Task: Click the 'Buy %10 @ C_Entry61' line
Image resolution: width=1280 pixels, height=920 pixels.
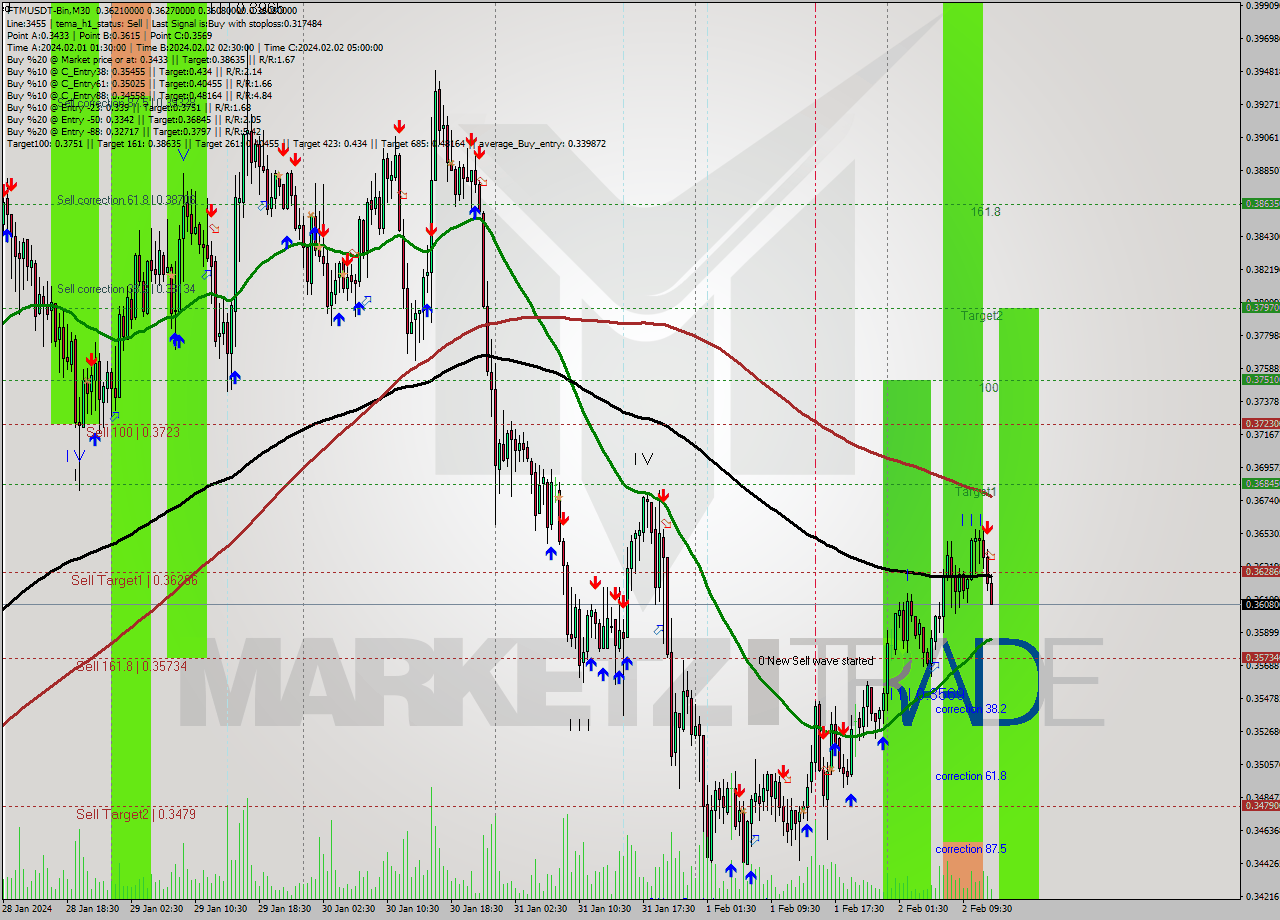Action: pyautogui.click(x=138, y=83)
